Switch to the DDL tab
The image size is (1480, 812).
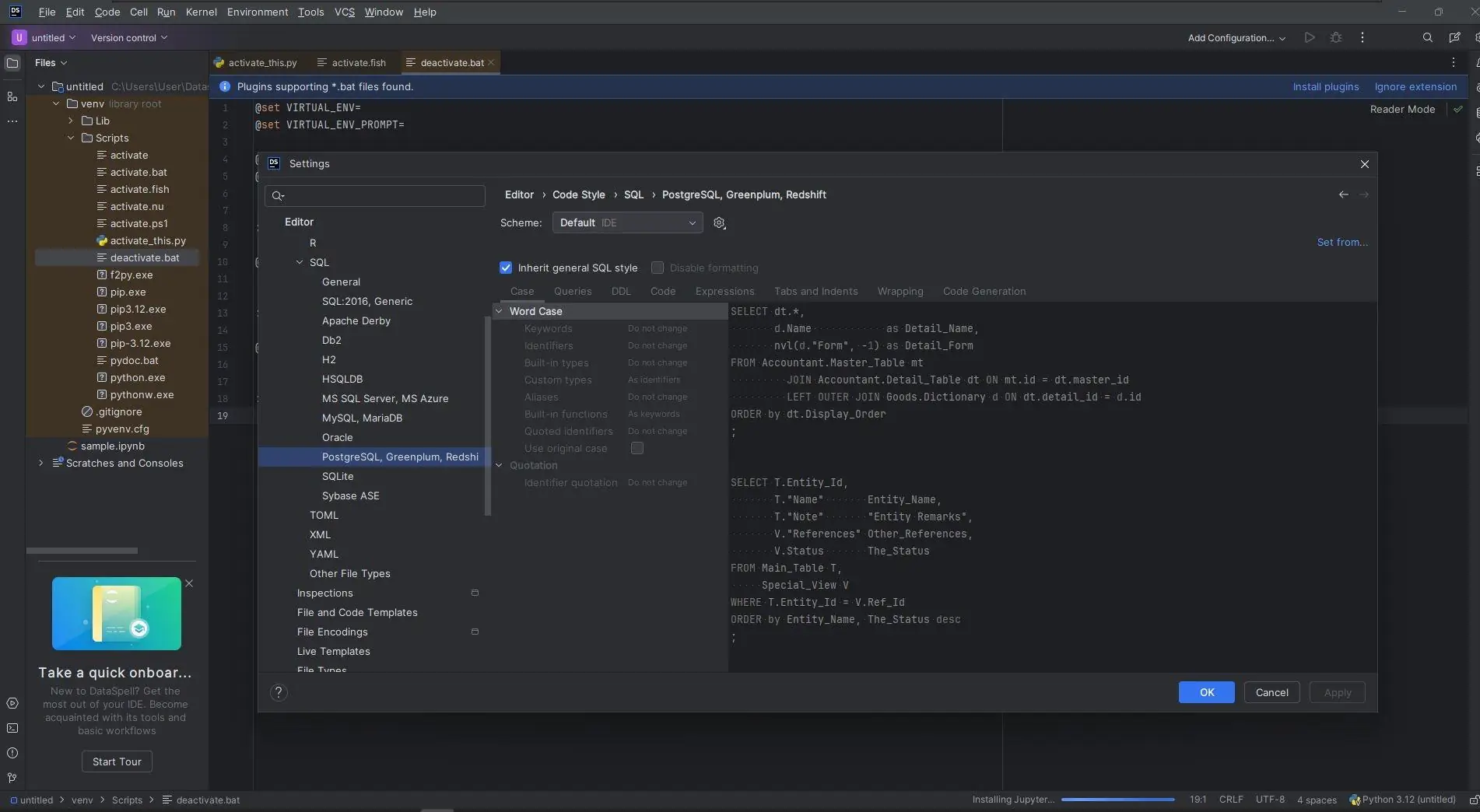click(621, 292)
